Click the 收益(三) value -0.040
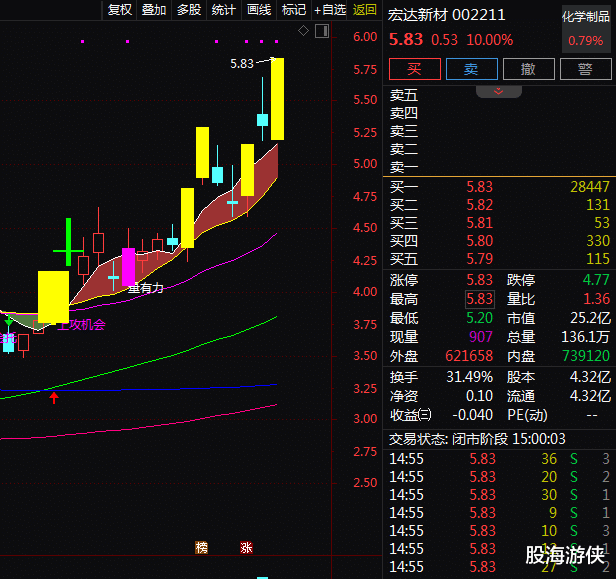 pos(472,415)
